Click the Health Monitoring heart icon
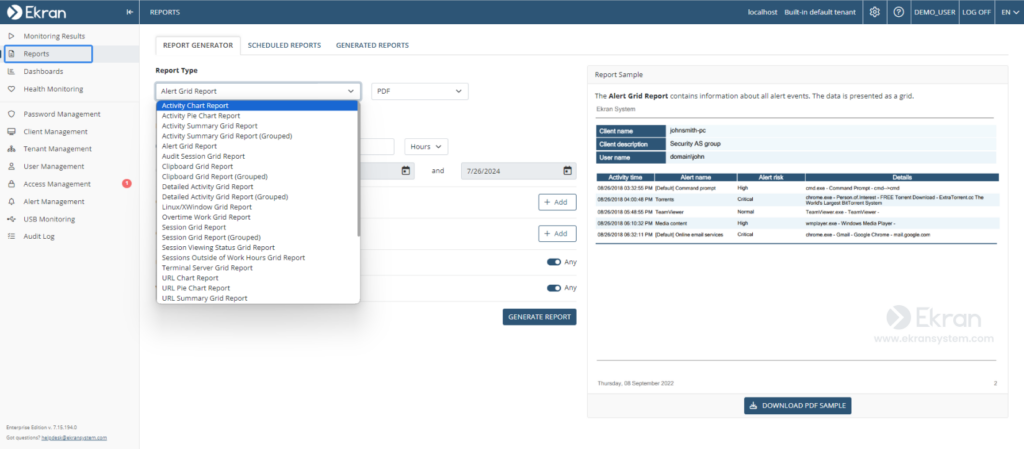Image resolution: width=1024 pixels, height=449 pixels. 11,89
